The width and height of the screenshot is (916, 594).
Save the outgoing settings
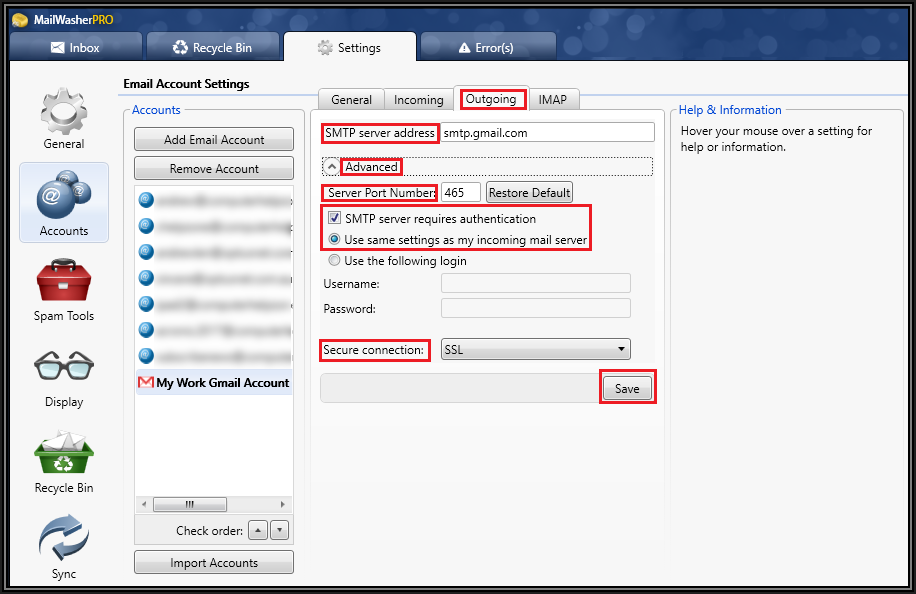[627, 388]
